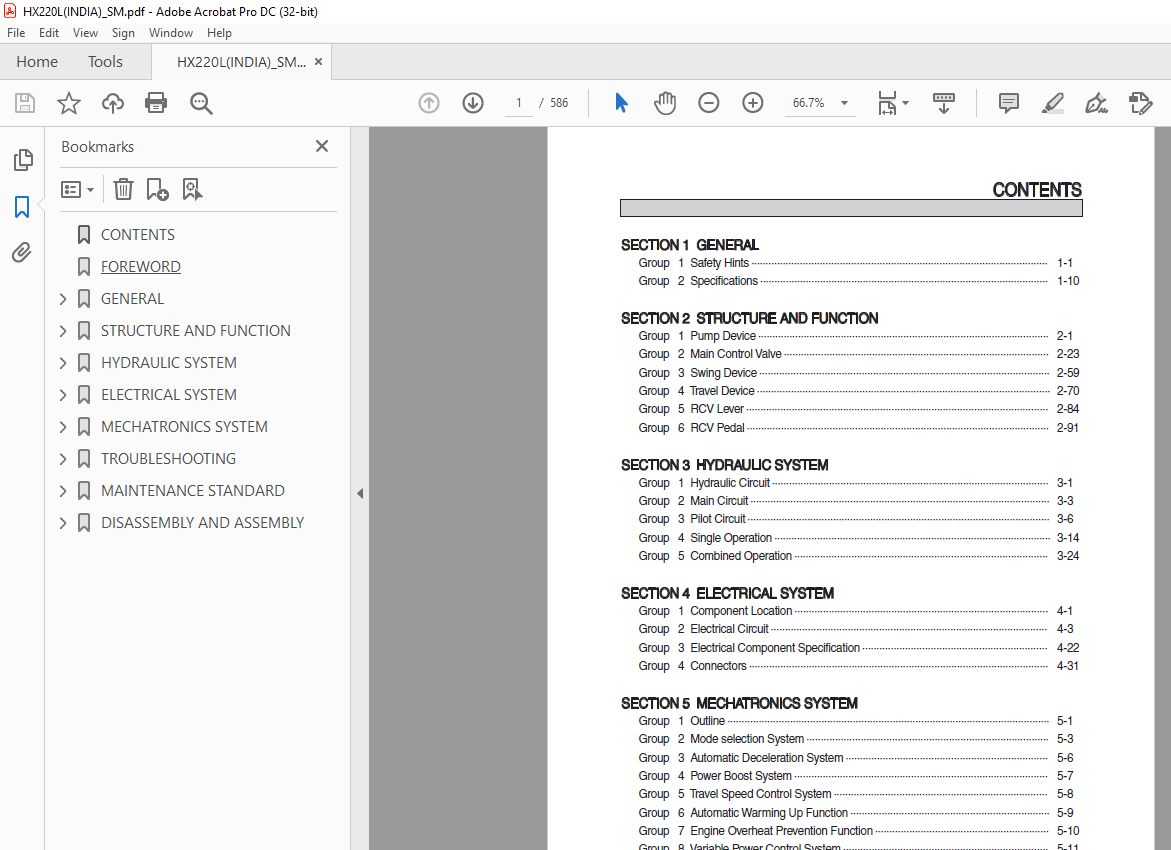Viewport: 1171px width, 850px height.
Task: Expand the GENERAL bookmark
Action: (63, 299)
